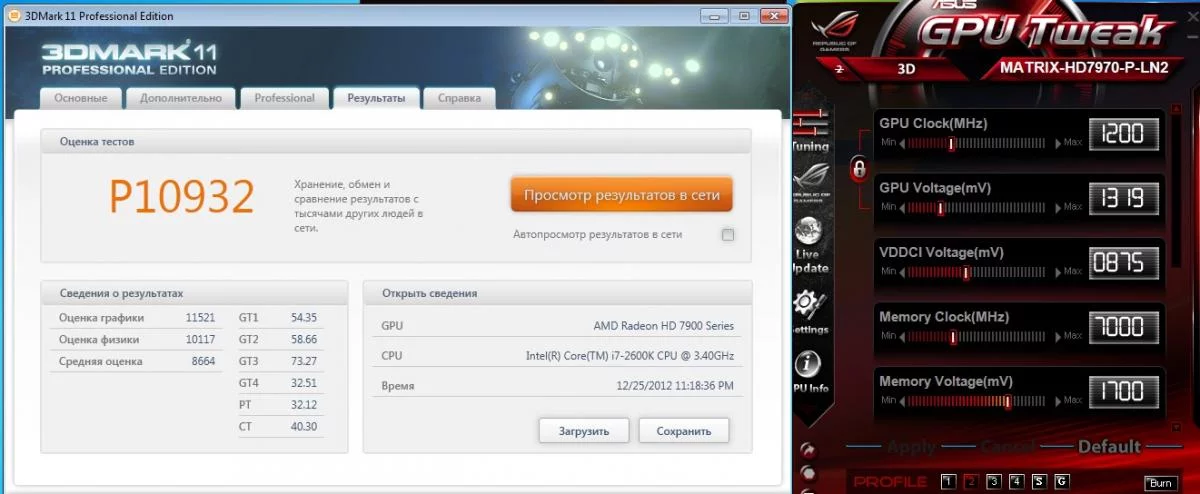
Task: Click physics score value 10117
Action: tap(201, 339)
